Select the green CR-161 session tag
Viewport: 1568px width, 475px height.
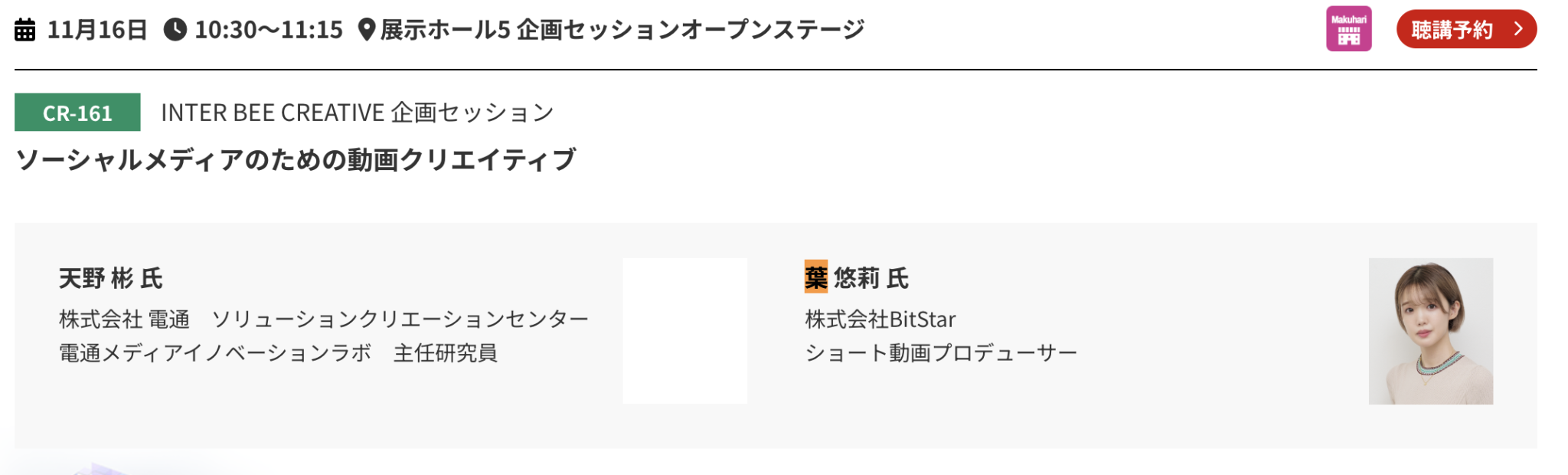[77, 113]
